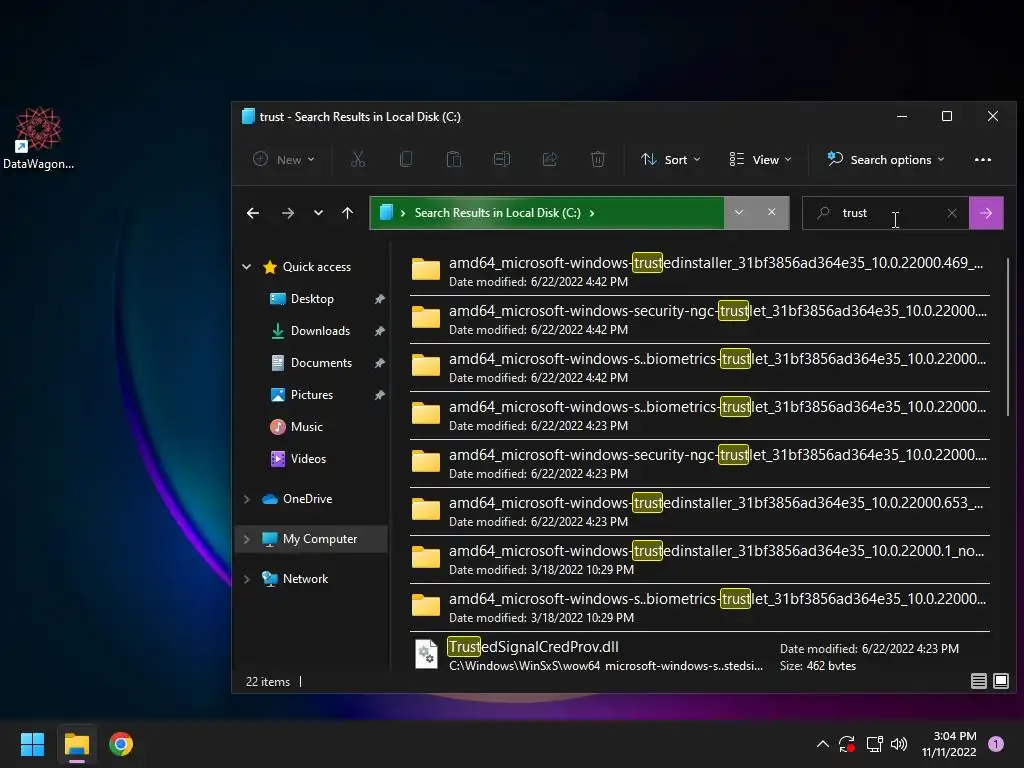Go forward with the right arrow
Viewport: 1024px width, 768px height.
coord(287,213)
